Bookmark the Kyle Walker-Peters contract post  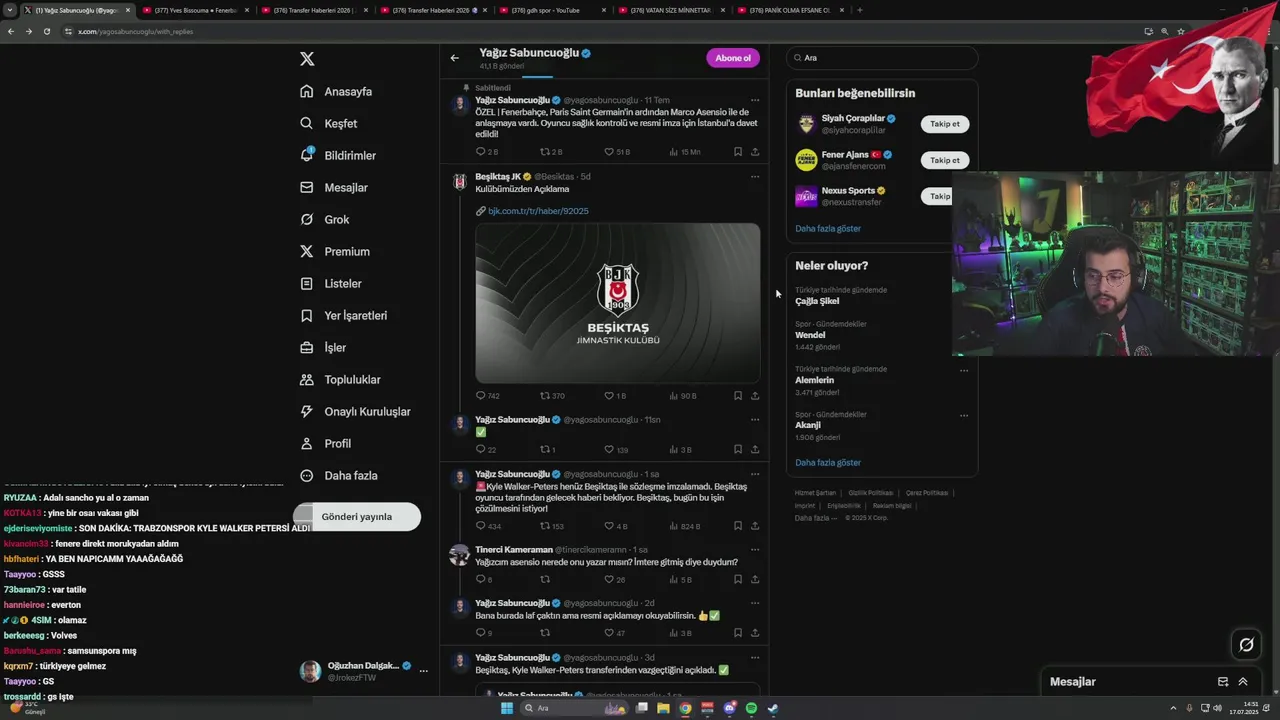pos(738,526)
